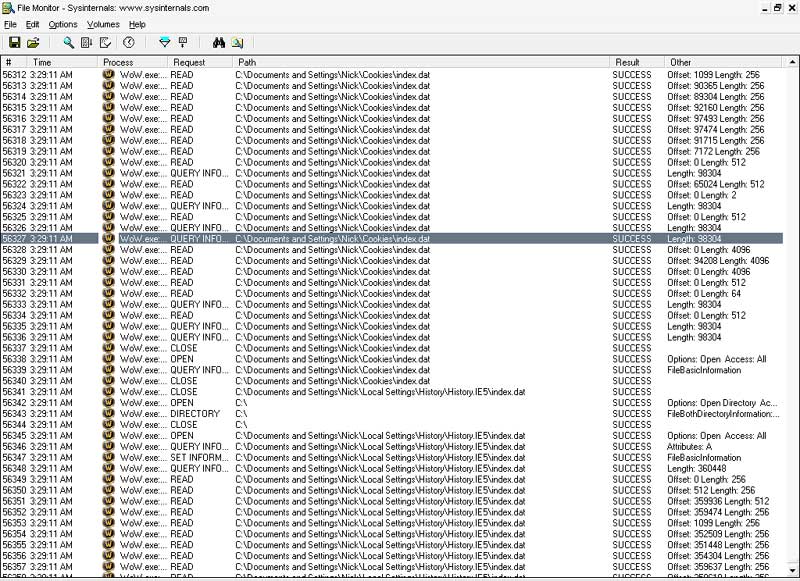This screenshot has width=800, height=581.
Task: Open the Options menu
Action: tap(63, 24)
